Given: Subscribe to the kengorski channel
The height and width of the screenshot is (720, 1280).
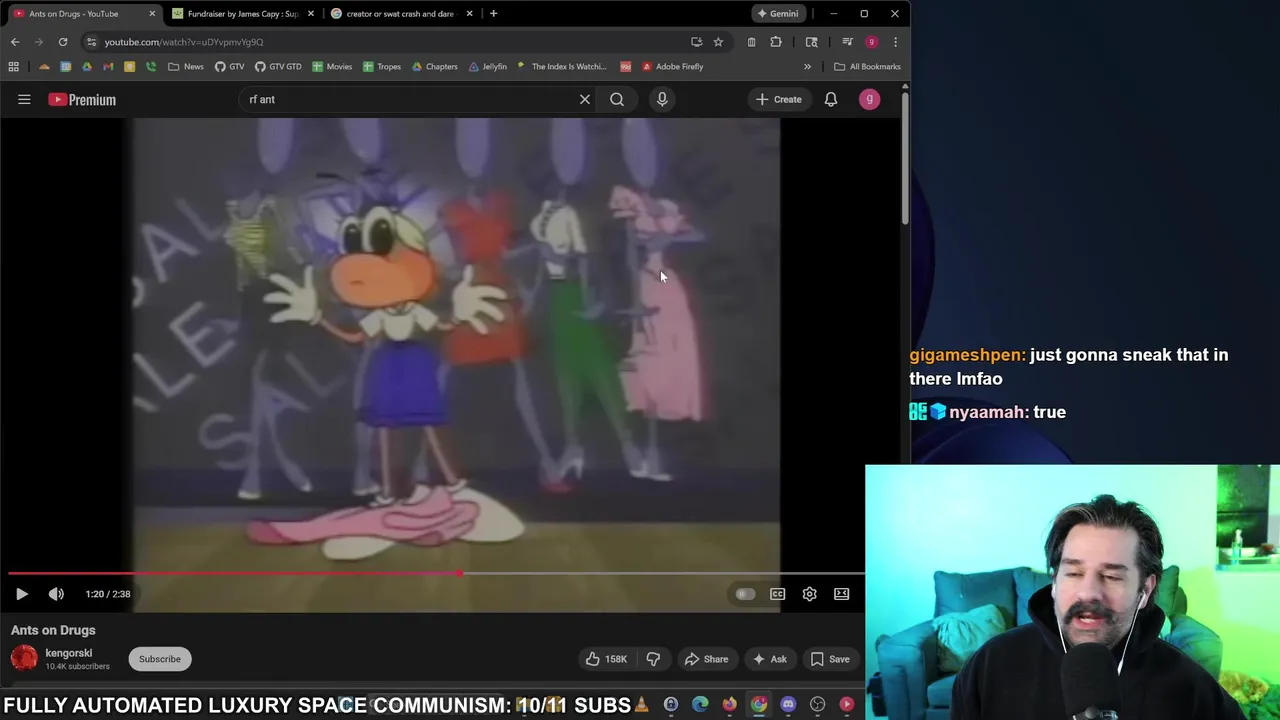Looking at the screenshot, I should pos(160,659).
